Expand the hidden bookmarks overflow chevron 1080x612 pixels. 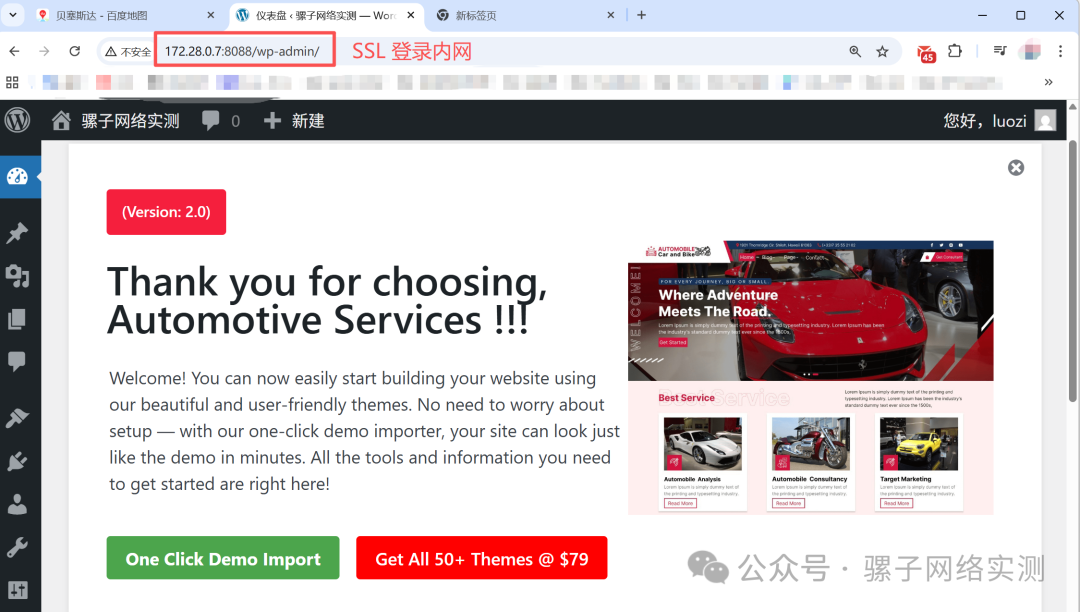tap(1048, 82)
